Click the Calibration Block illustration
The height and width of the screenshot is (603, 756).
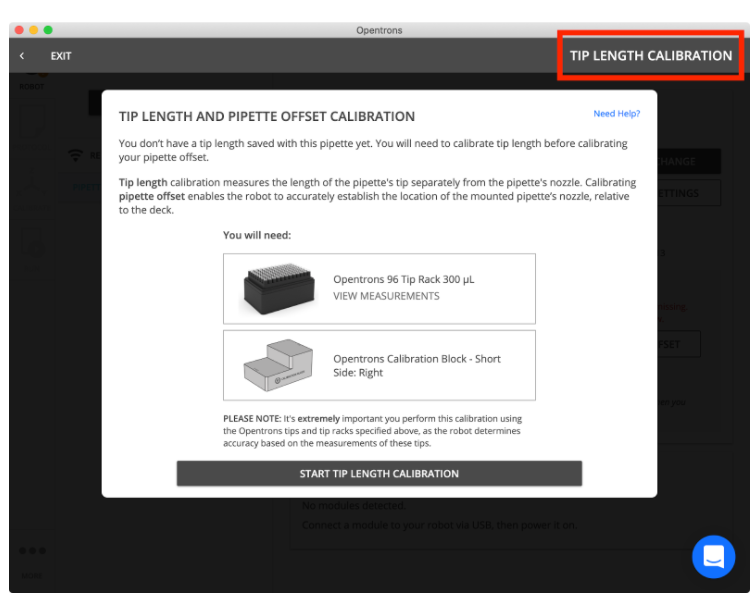279,365
